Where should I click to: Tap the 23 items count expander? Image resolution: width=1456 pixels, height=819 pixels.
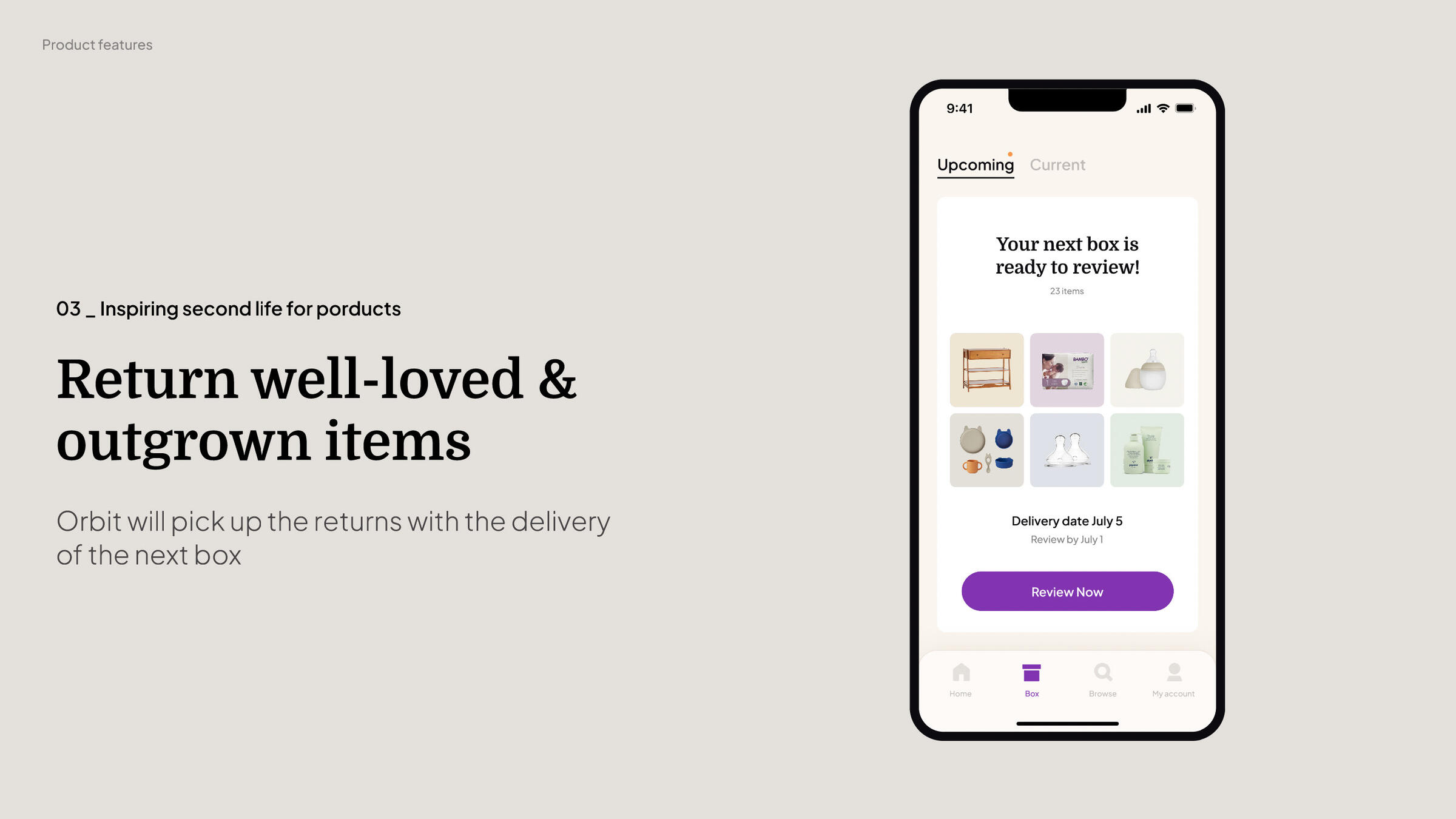point(1067,291)
